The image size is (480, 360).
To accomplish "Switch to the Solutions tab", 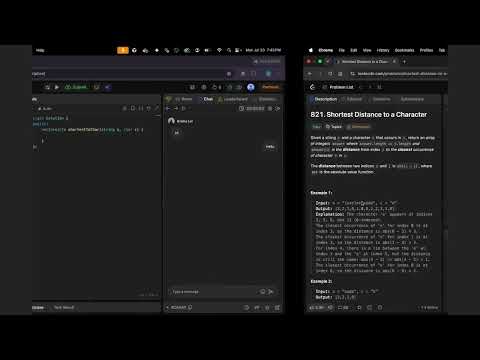I will point(379,99).
